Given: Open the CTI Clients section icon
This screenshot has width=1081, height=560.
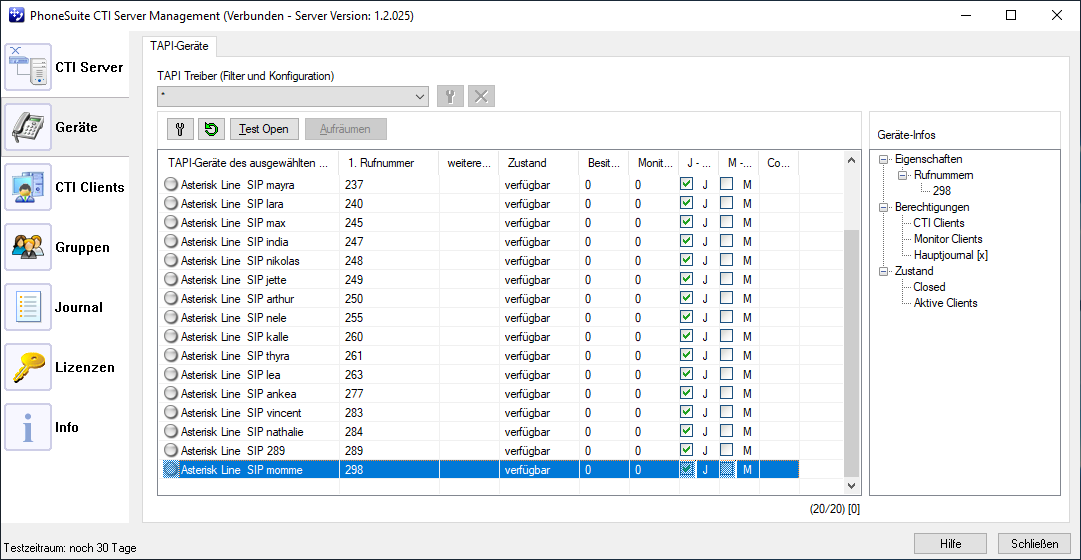Looking at the screenshot, I should (x=28, y=188).
